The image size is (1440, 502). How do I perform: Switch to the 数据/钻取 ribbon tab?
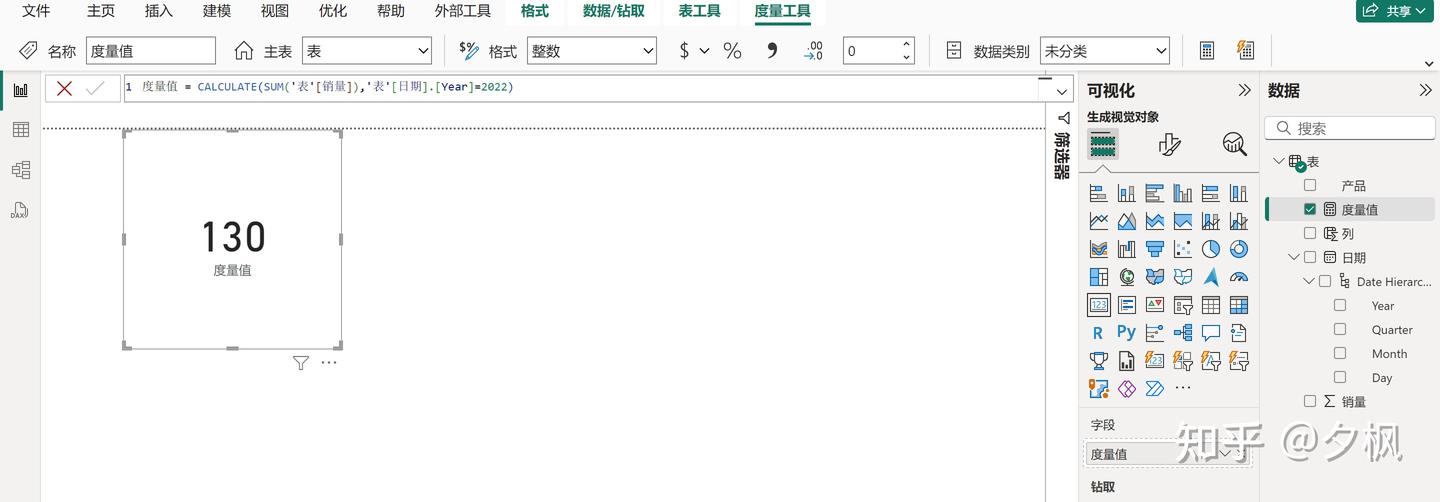tap(614, 11)
